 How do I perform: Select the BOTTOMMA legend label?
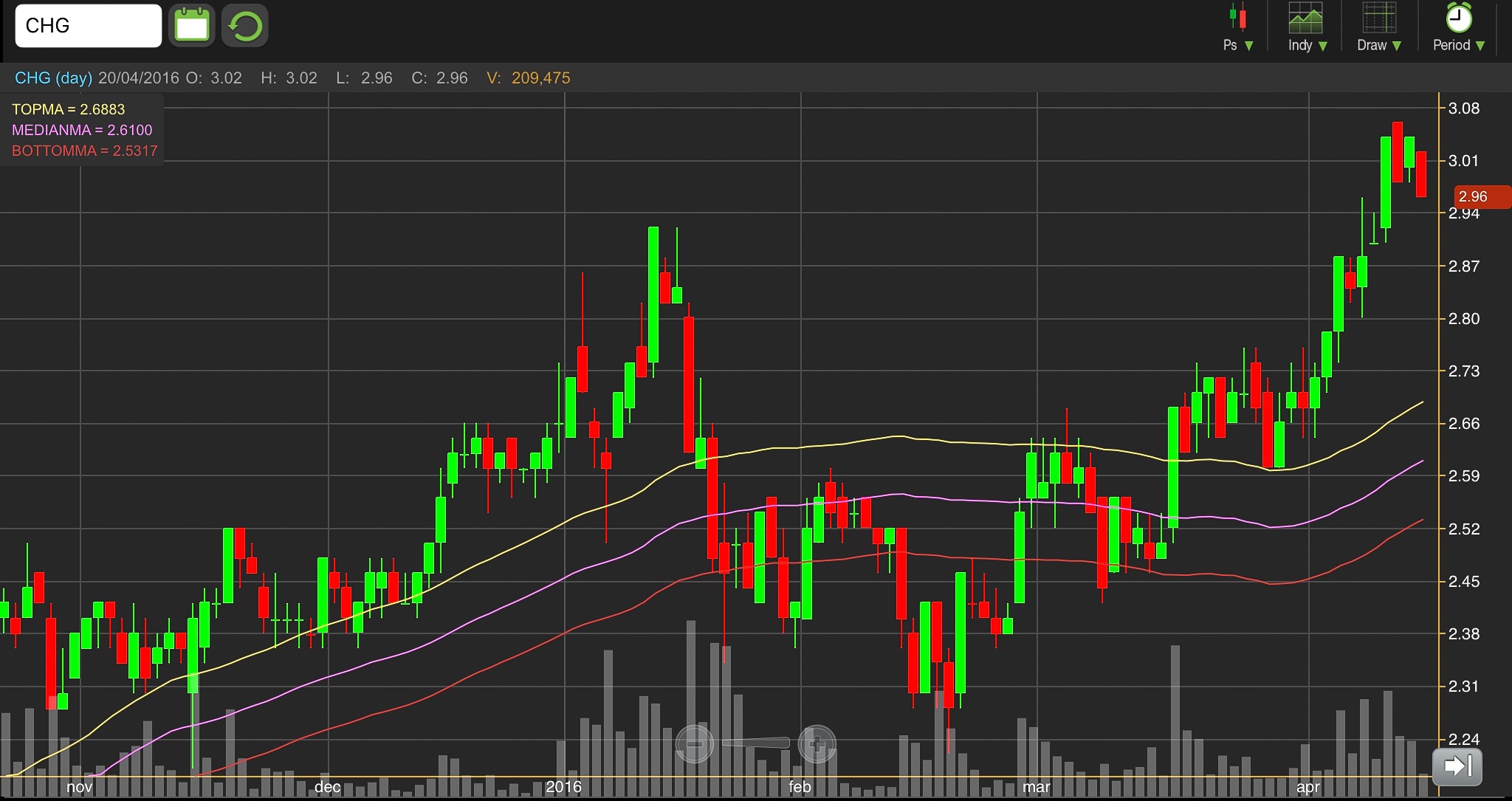coord(84,151)
